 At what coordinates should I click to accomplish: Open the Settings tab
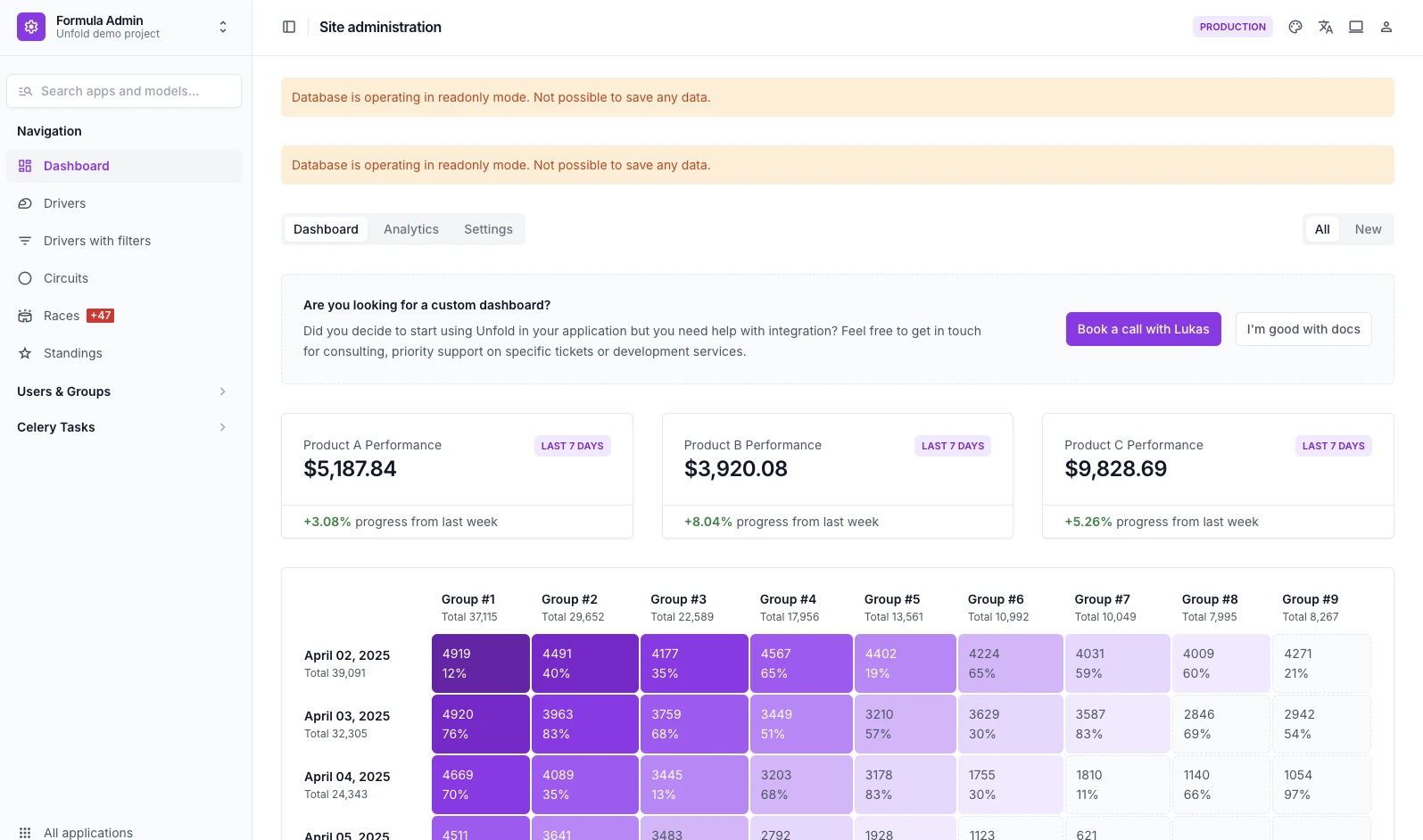tap(488, 229)
